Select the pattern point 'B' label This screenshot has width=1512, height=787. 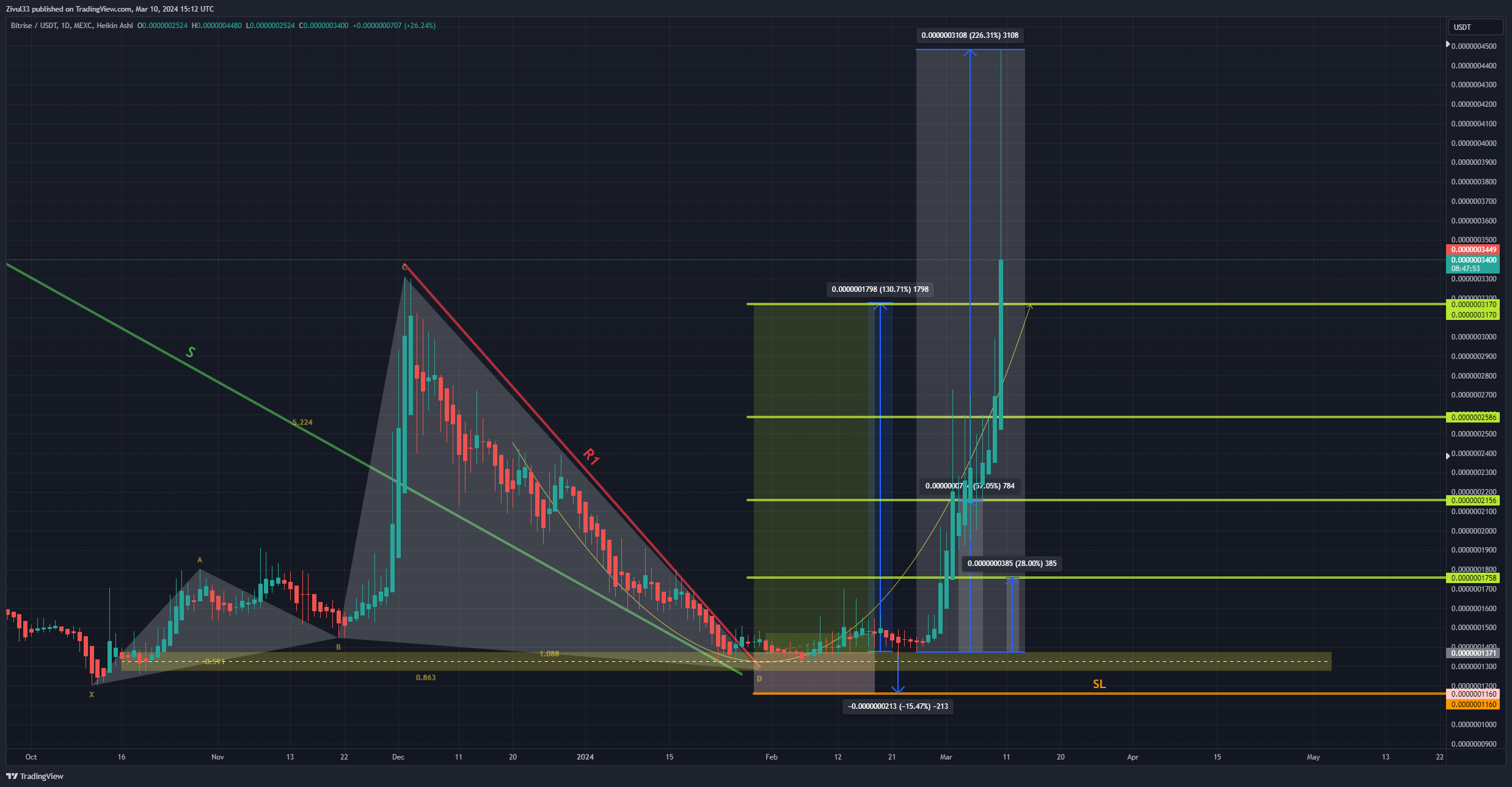pyautogui.click(x=338, y=647)
